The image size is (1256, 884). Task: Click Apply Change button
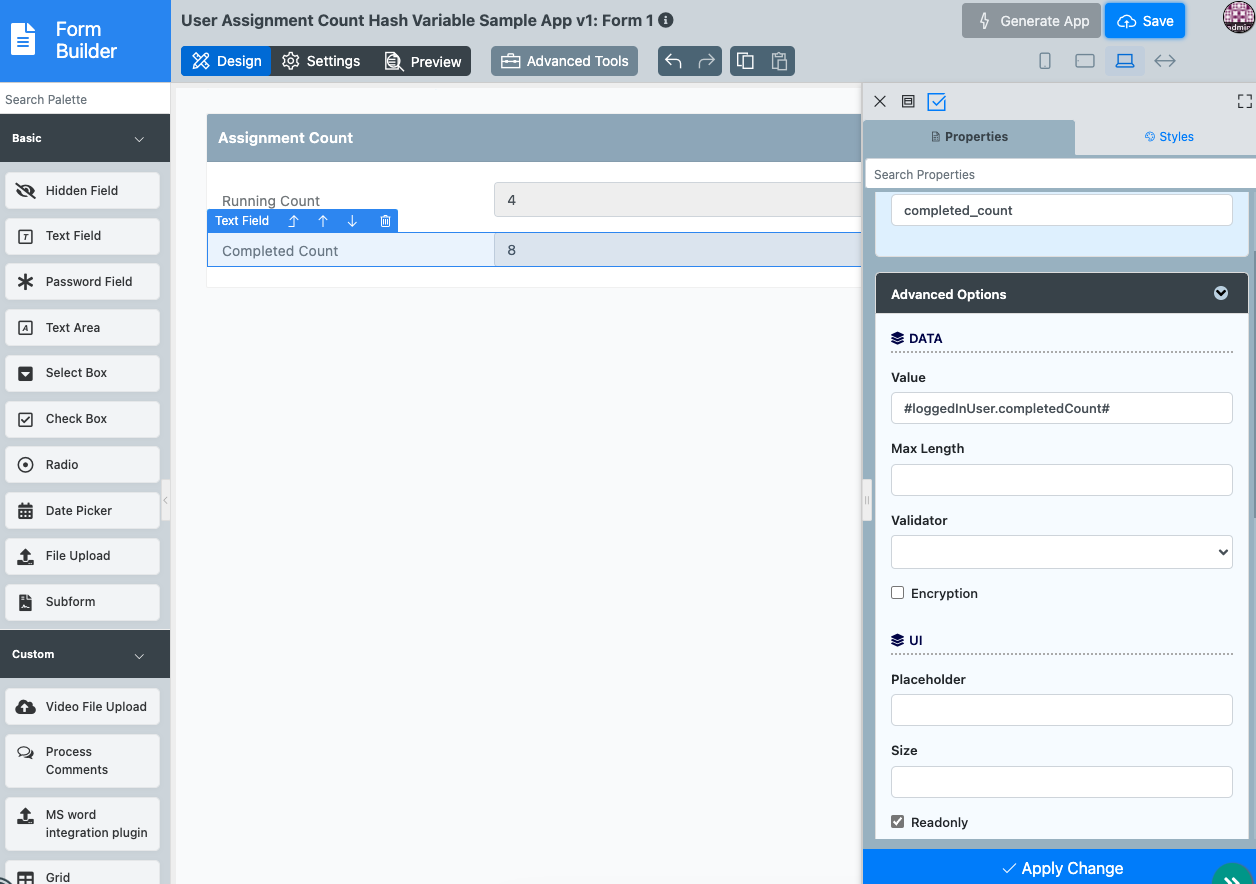click(1060, 867)
